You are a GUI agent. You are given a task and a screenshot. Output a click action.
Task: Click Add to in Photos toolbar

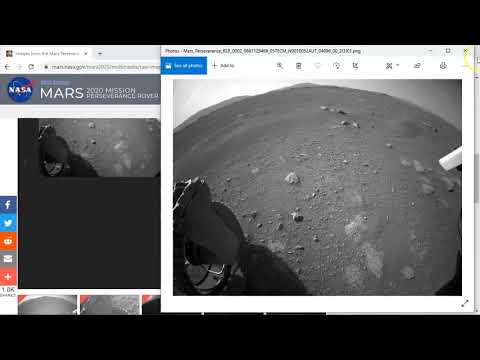(223, 66)
